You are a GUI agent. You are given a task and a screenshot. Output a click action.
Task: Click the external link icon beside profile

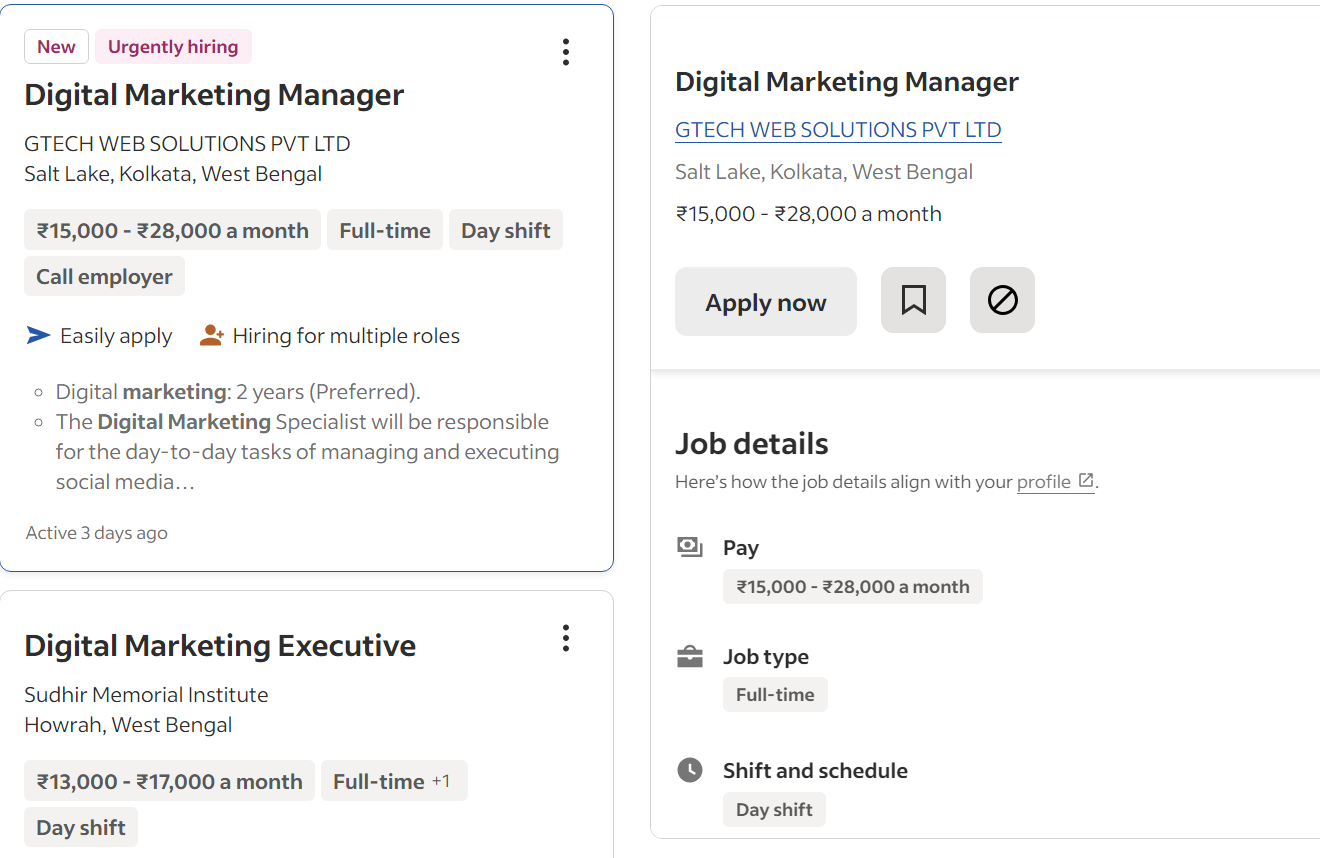(1086, 481)
